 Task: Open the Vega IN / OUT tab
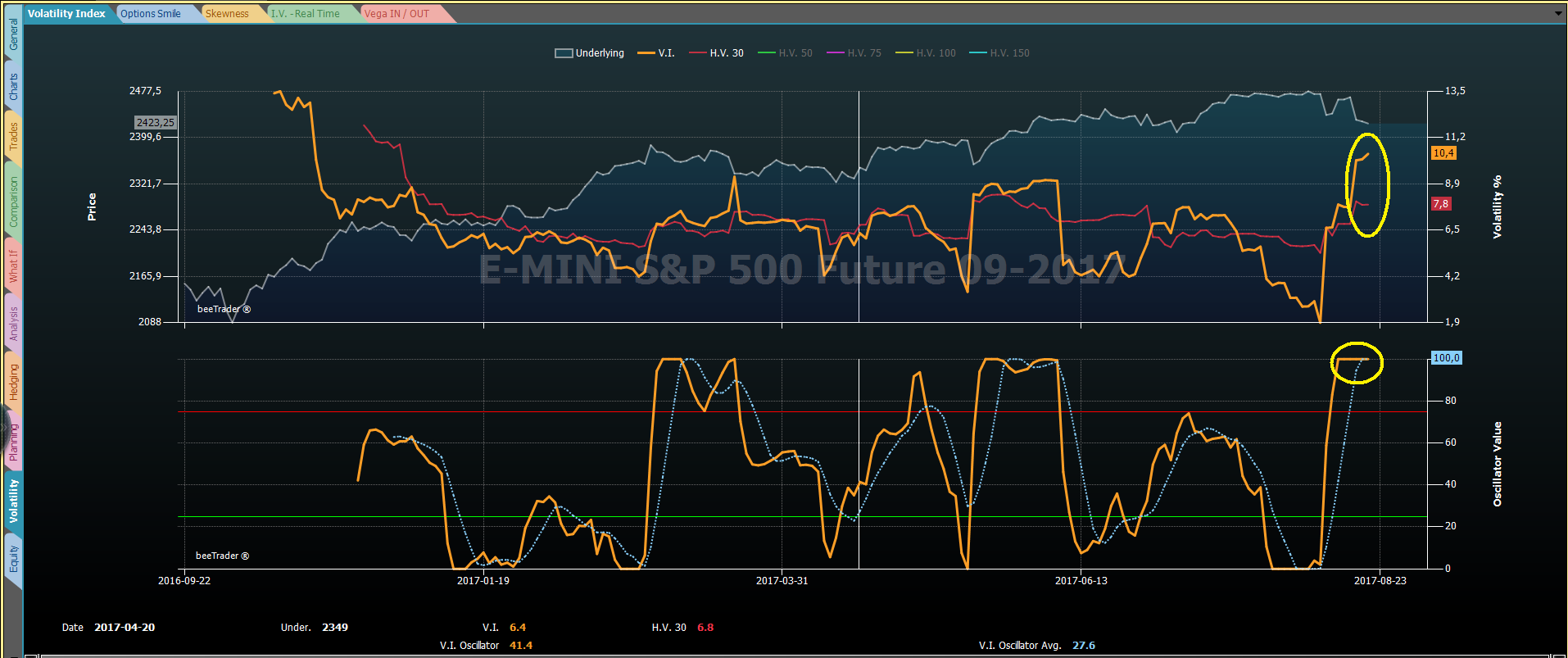pyautogui.click(x=398, y=14)
